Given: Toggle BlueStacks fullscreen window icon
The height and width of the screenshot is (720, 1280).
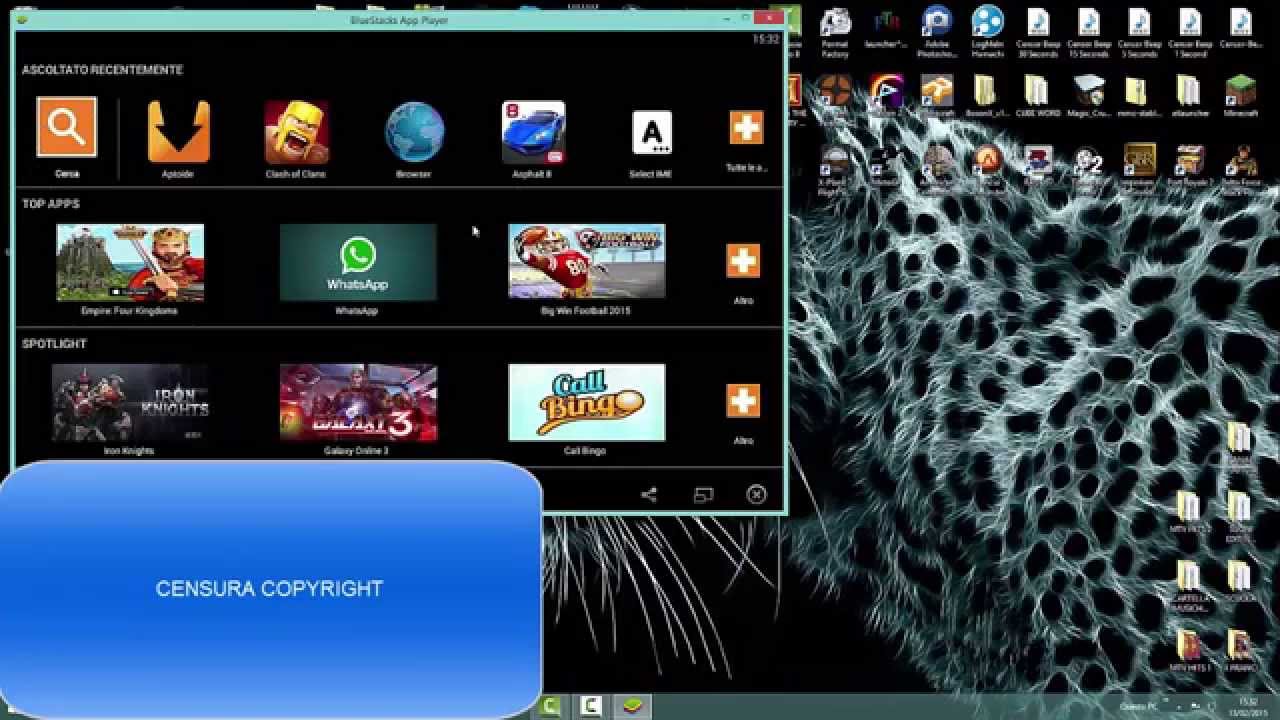Looking at the screenshot, I should pos(703,494).
